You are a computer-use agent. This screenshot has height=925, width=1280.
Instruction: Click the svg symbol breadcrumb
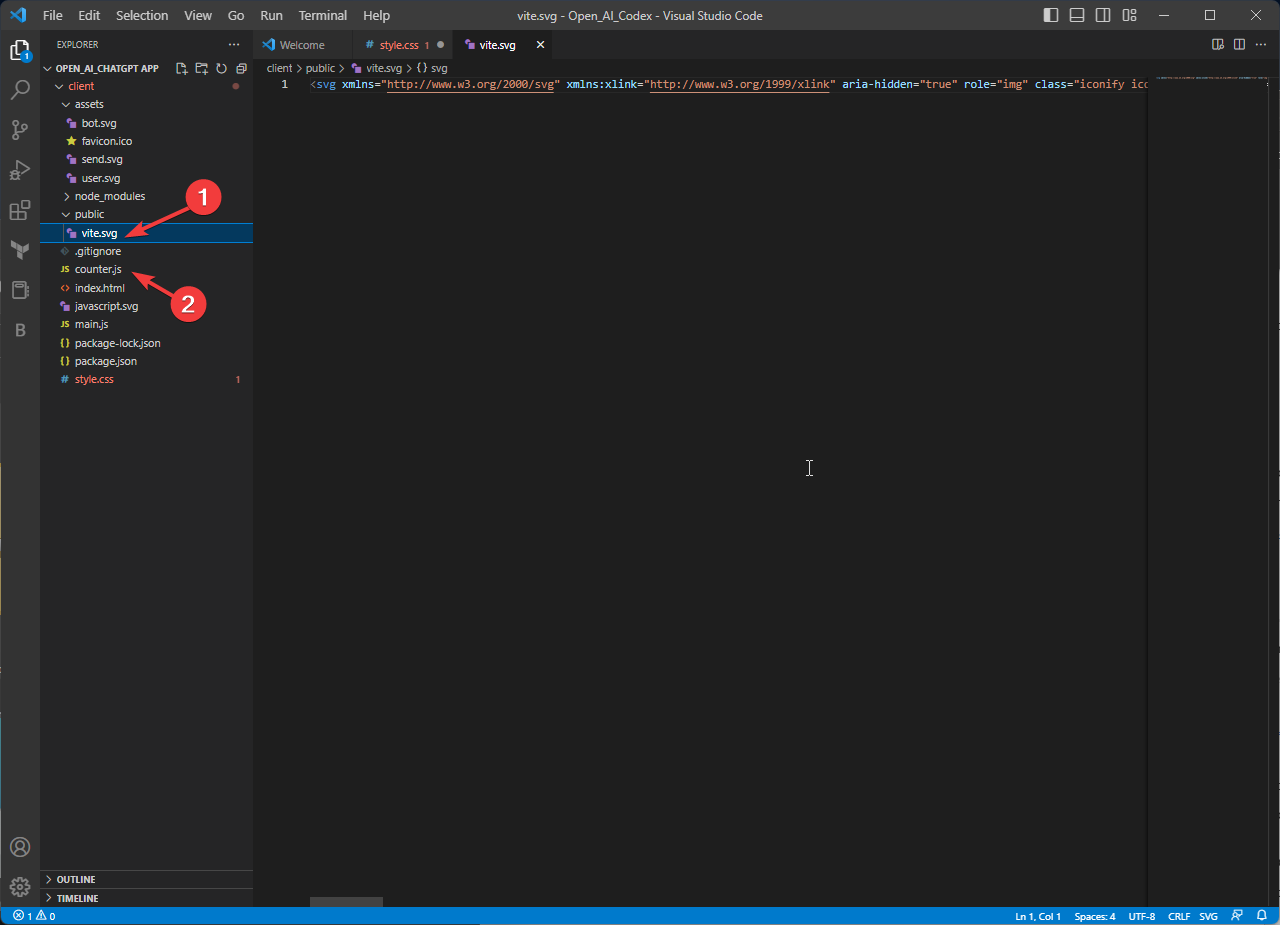tap(432, 68)
